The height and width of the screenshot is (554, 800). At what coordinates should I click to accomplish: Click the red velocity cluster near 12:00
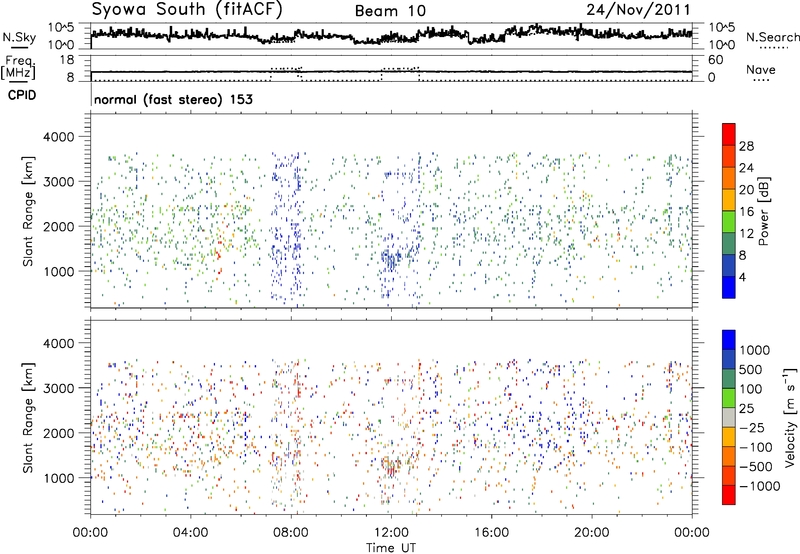pos(391,467)
